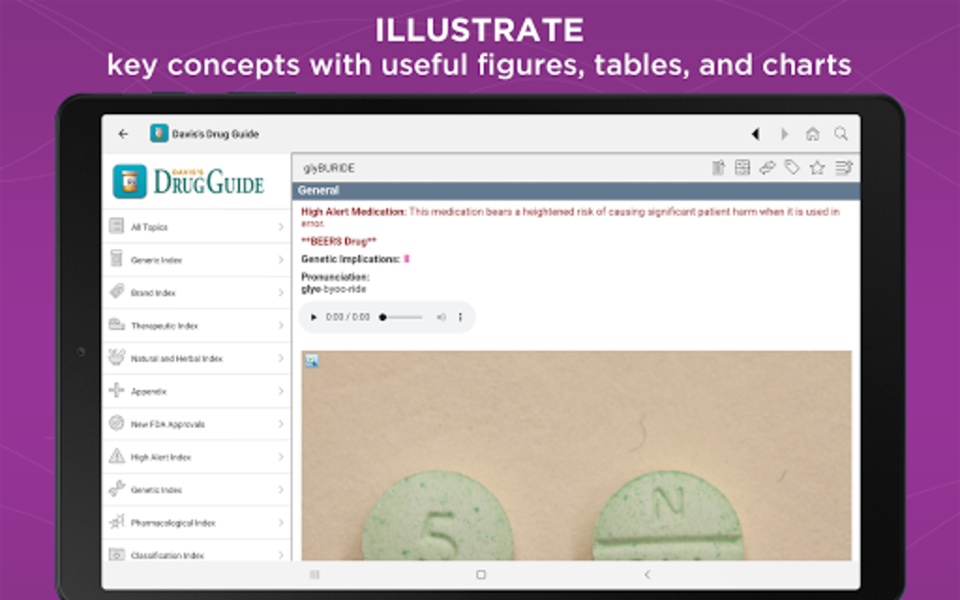Open the audio player more options menu
The image size is (960, 600).
pos(460,317)
